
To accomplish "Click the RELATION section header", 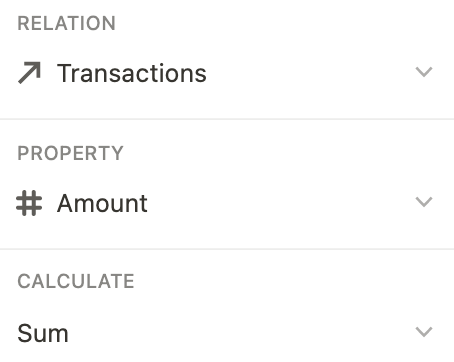I will point(66,23).
